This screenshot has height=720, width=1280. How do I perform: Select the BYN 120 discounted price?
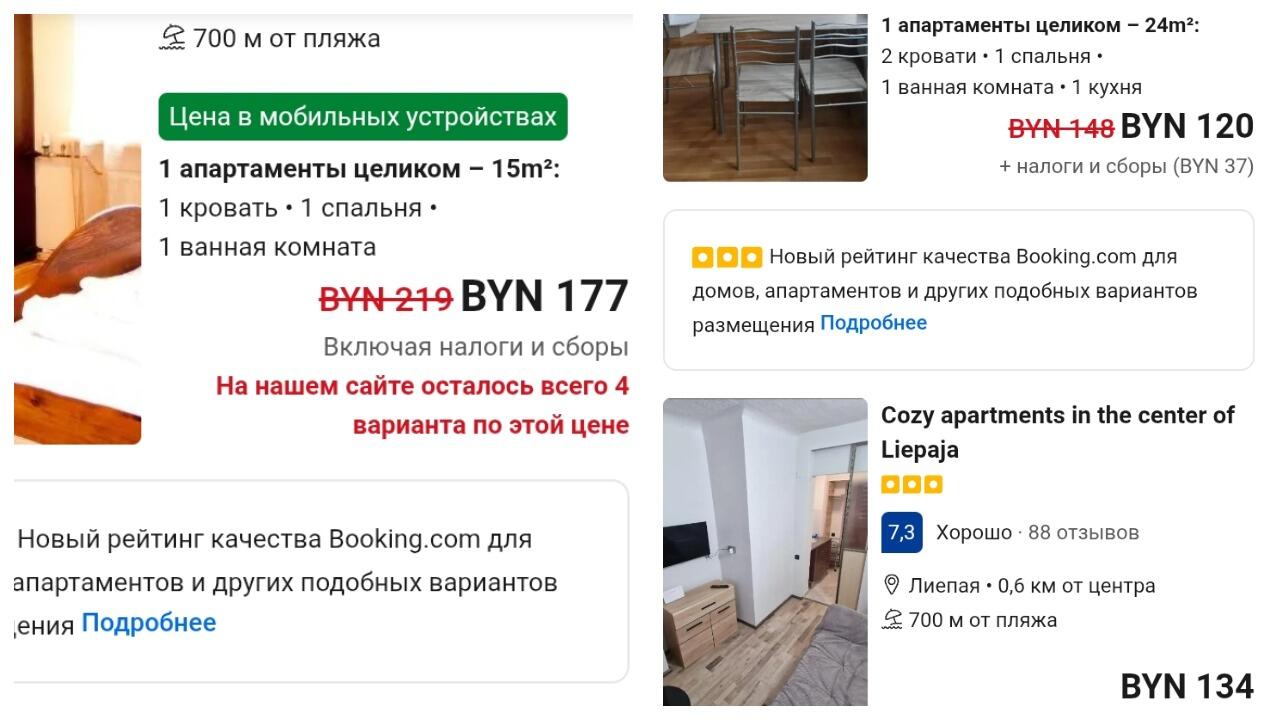(x=1187, y=127)
